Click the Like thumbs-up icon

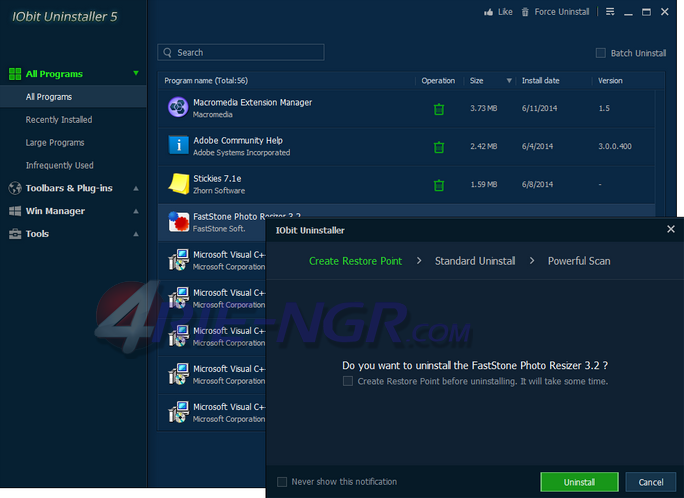tap(489, 12)
